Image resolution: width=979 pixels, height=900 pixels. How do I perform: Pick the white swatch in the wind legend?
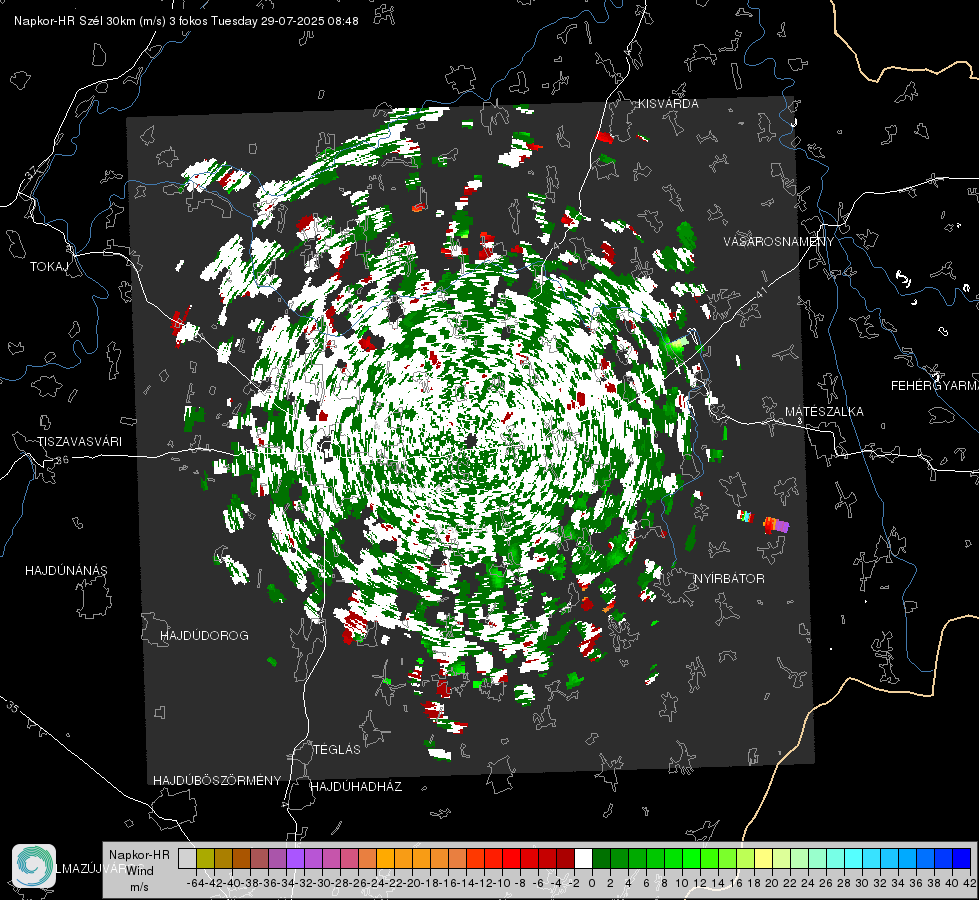tap(583, 858)
